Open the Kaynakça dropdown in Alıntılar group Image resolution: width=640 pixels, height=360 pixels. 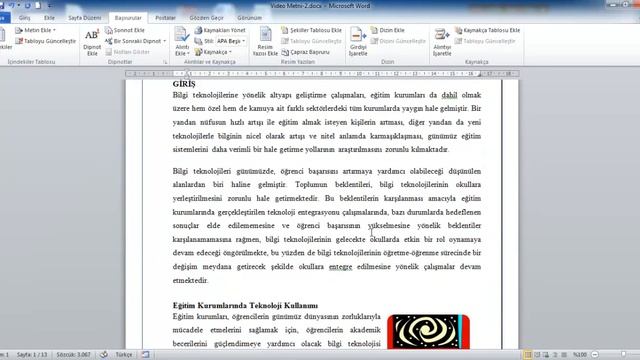click(213, 52)
